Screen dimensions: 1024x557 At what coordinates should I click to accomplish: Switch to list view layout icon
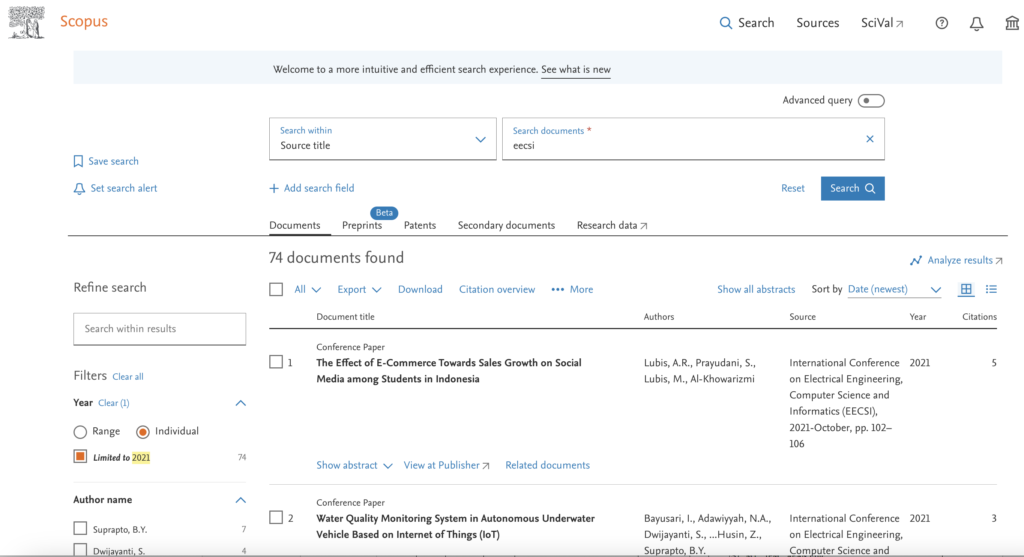coord(991,289)
